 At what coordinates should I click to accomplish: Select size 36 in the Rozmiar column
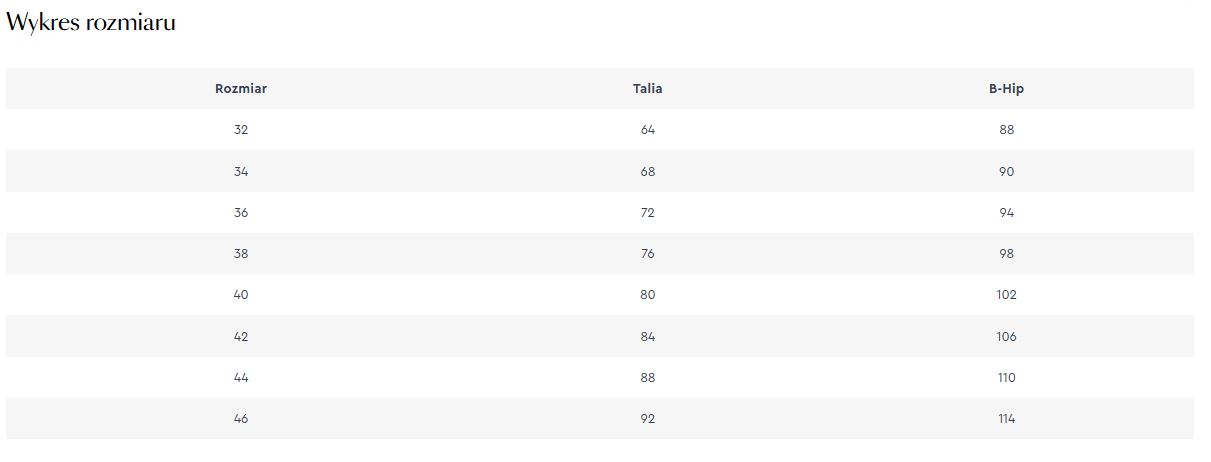[x=241, y=213]
